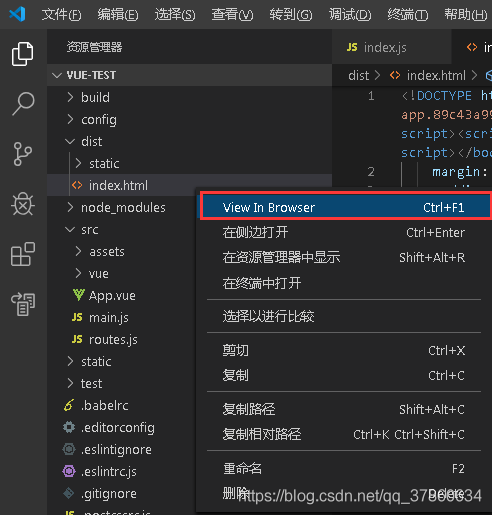Click HTML icon in breadcrumb before index.html

[x=395, y=75]
